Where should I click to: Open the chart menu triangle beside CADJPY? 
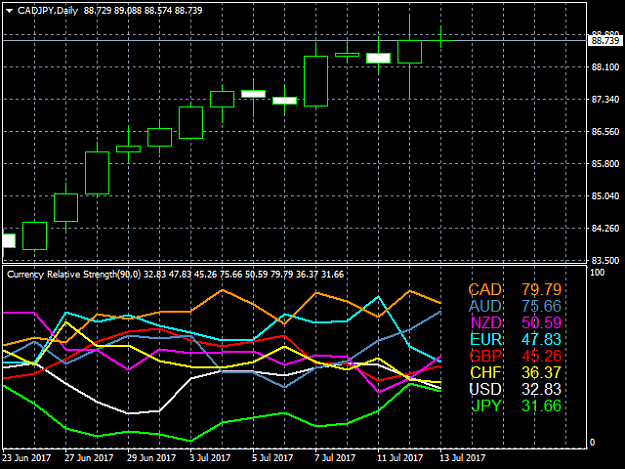click(x=10, y=11)
